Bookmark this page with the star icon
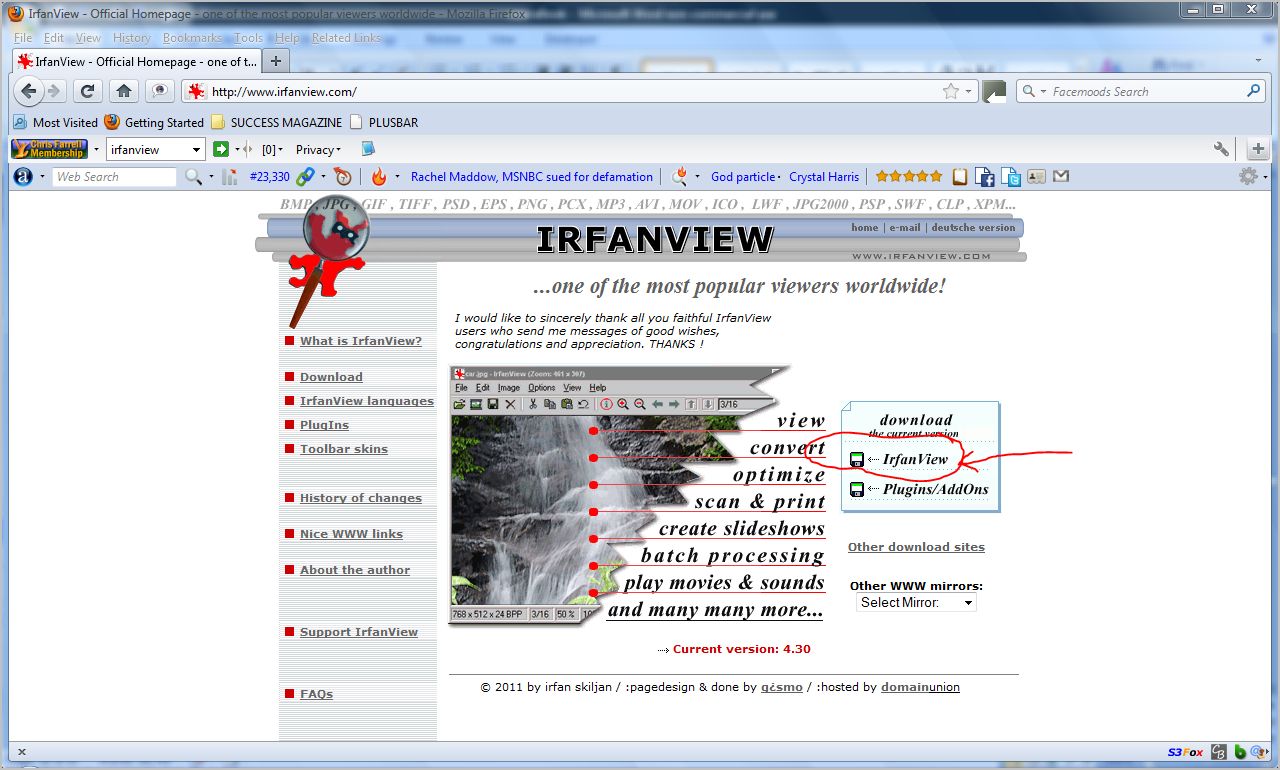1280x770 pixels. coord(950,91)
